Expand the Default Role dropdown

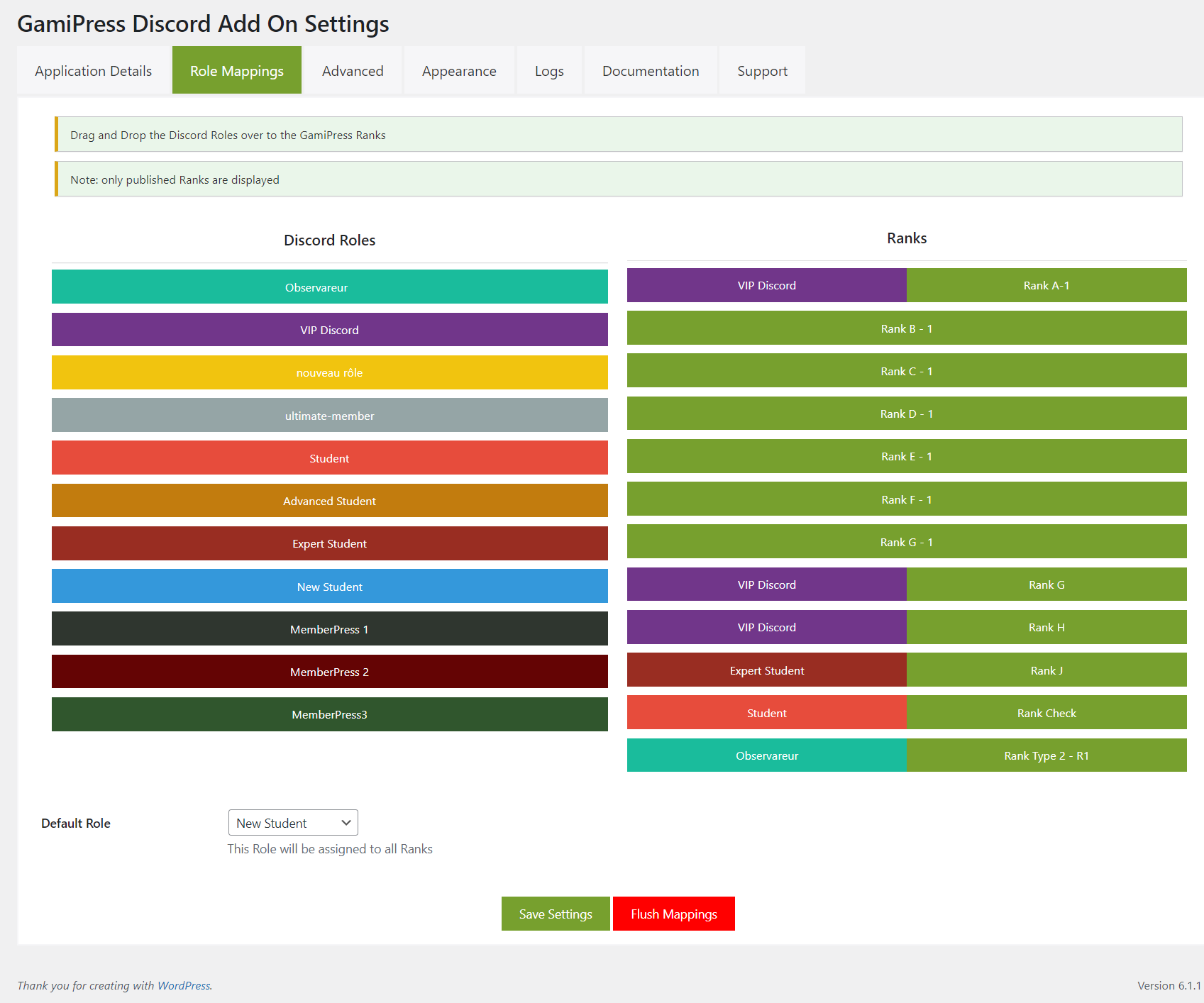coord(293,823)
